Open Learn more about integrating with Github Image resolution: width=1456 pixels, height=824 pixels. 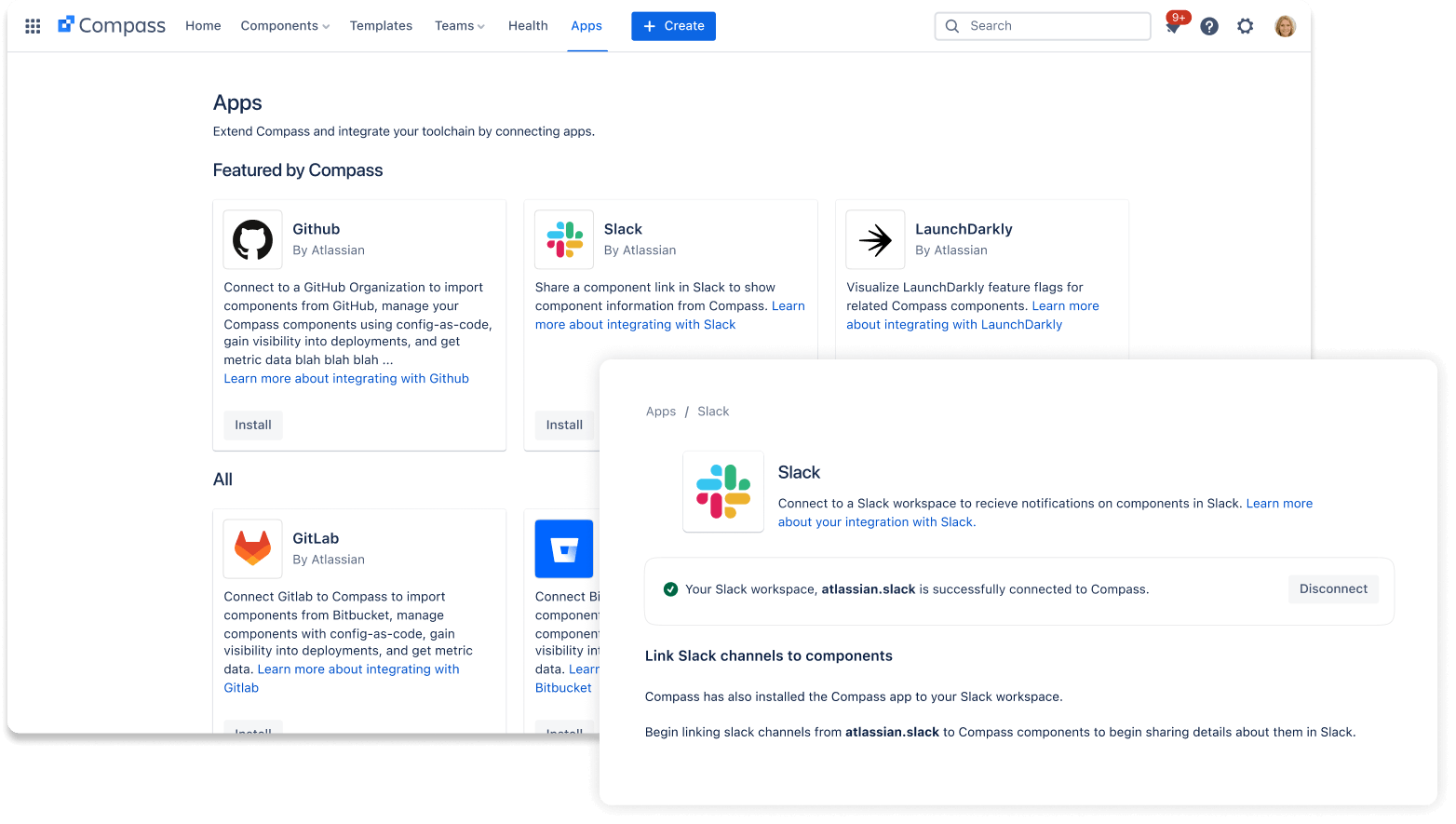[346, 379]
